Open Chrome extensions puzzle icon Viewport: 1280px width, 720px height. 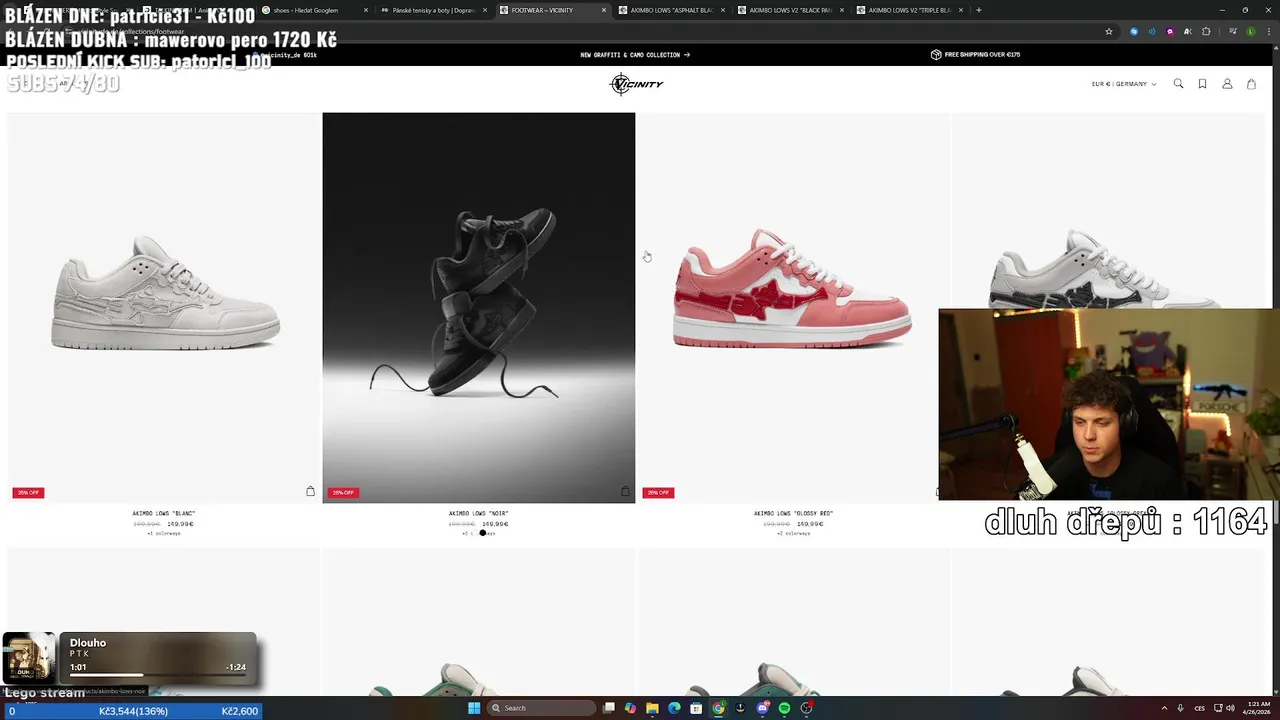click(x=1206, y=31)
